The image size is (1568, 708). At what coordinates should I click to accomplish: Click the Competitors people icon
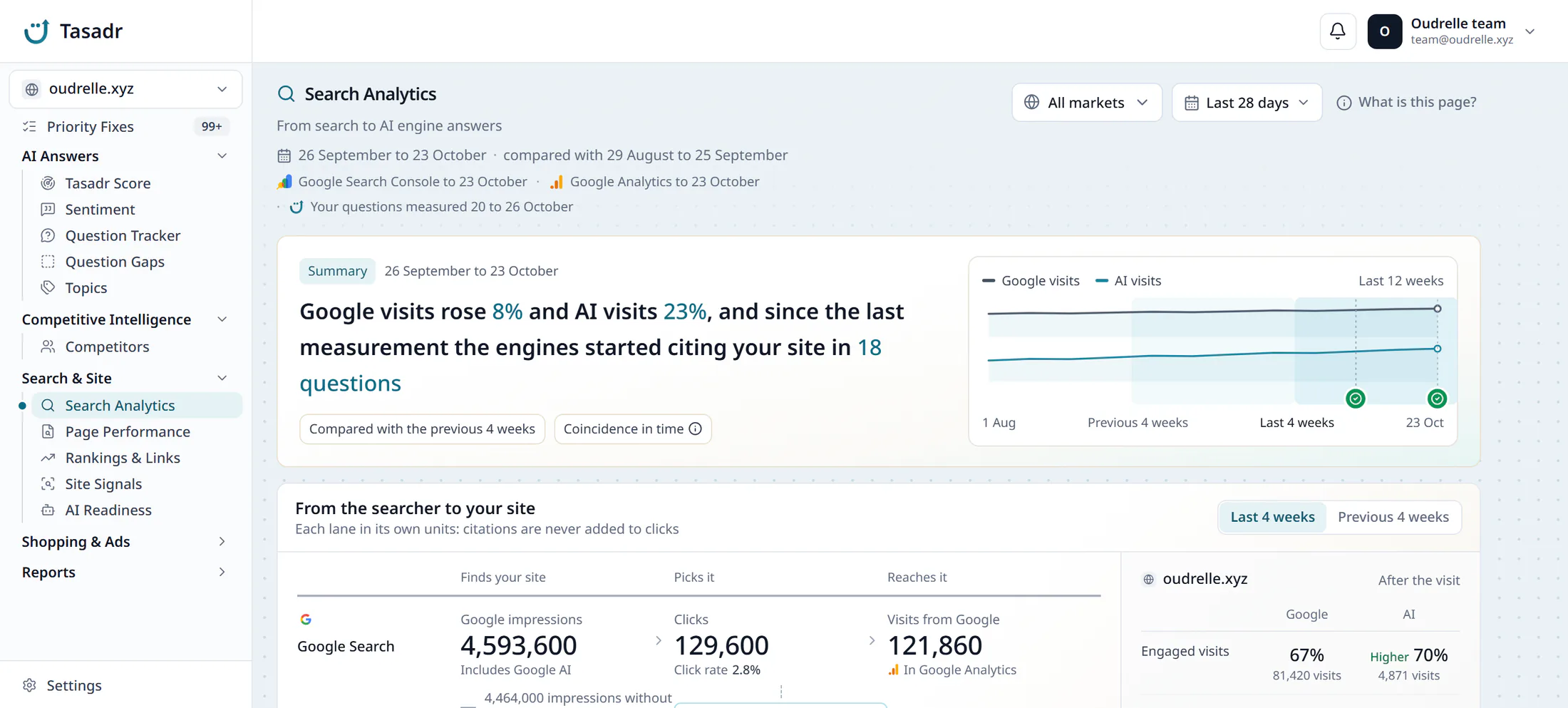[48, 347]
